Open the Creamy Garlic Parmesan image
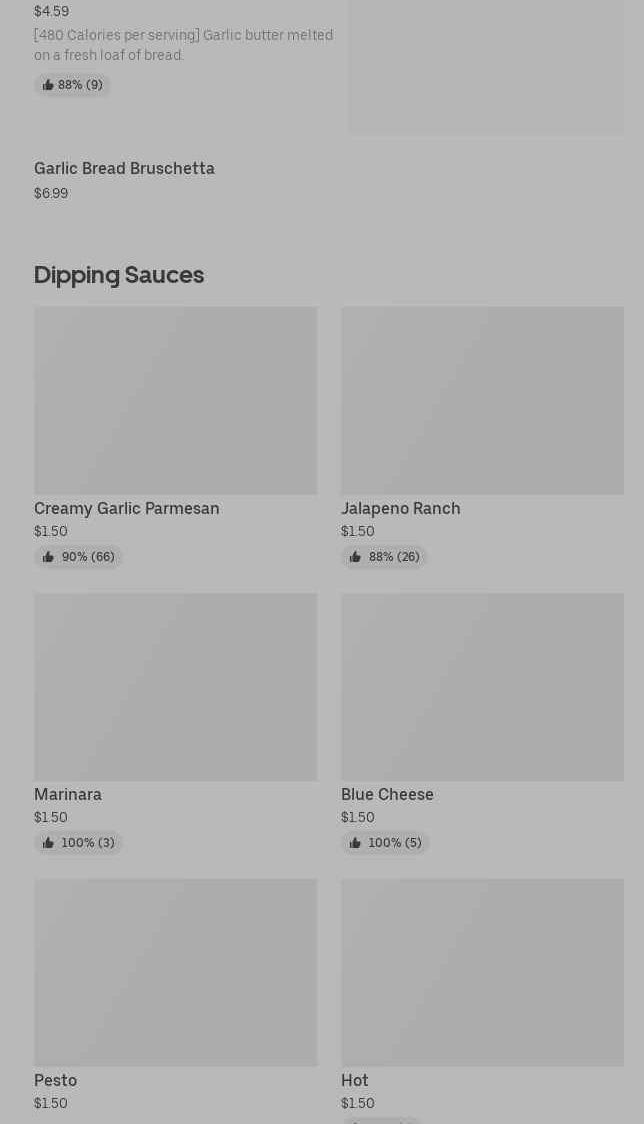 click(176, 401)
